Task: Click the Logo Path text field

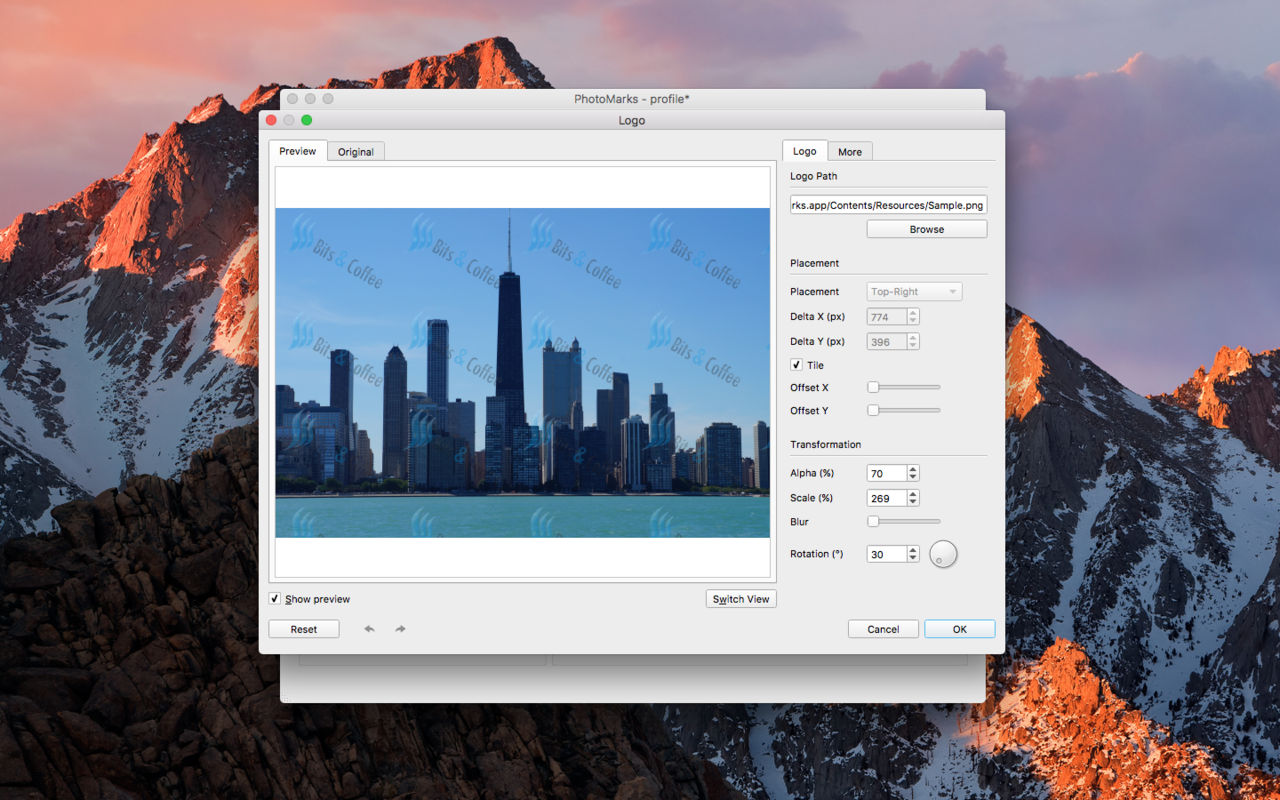Action: 888,205
